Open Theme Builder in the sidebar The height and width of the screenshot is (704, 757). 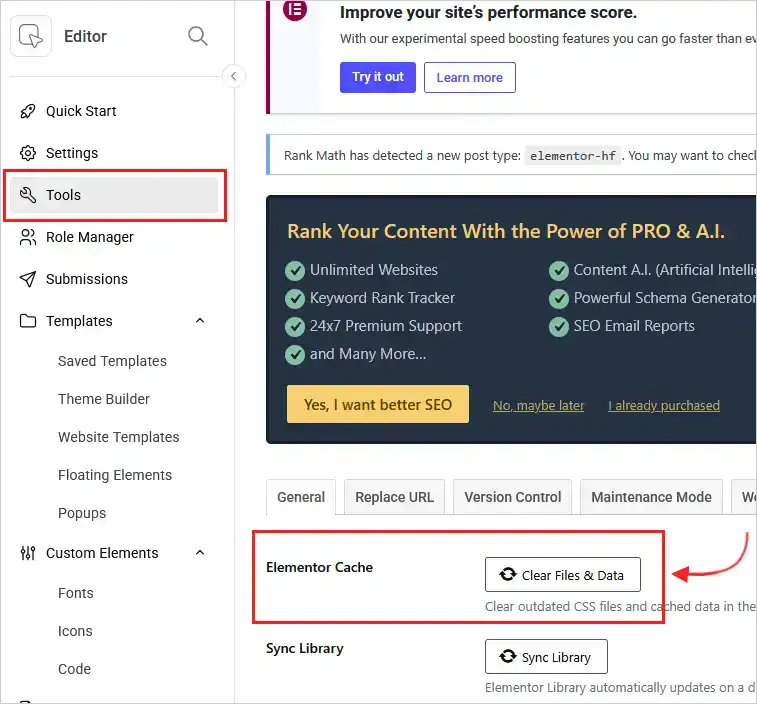click(x=104, y=399)
